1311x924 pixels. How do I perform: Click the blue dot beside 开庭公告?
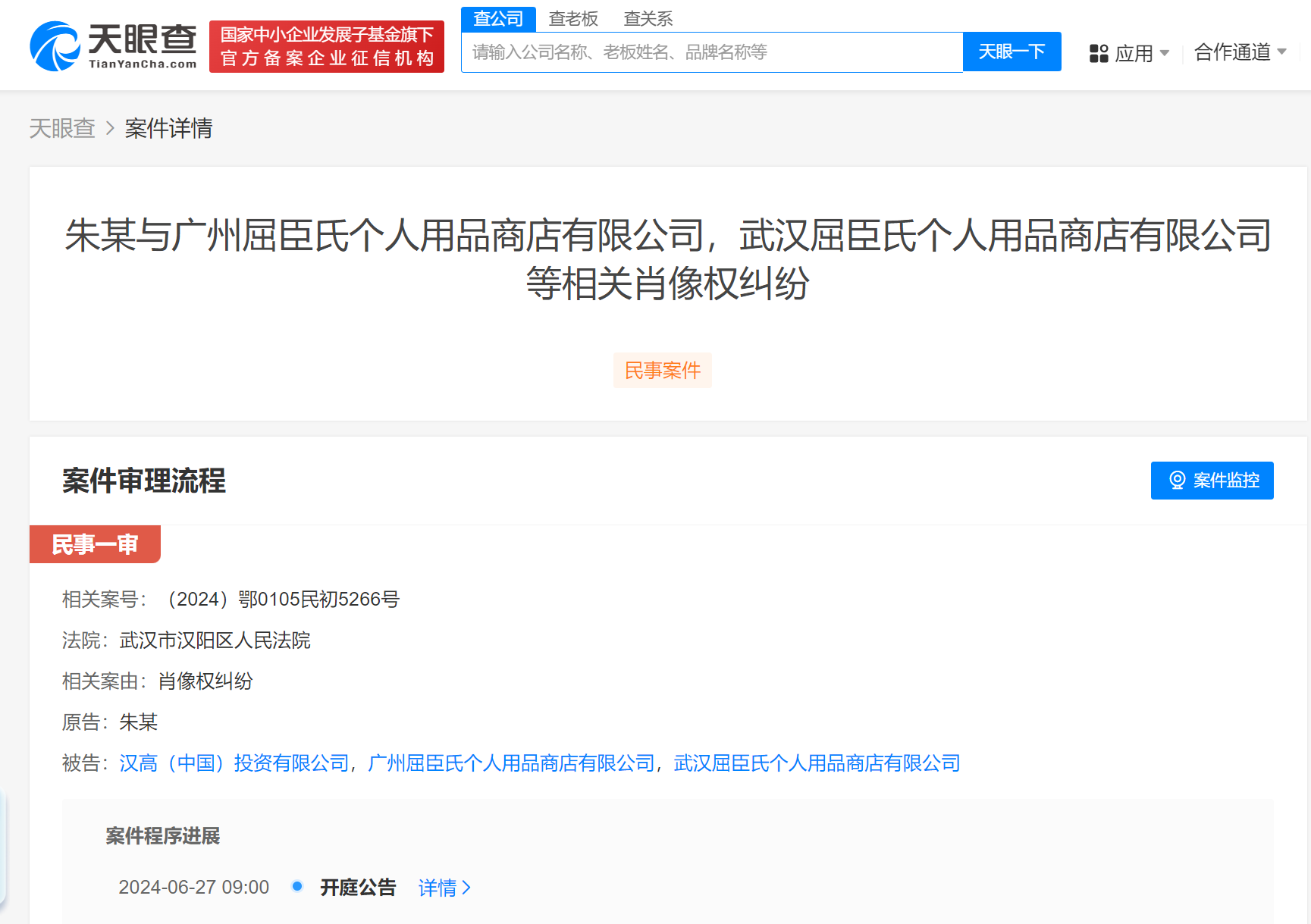(x=296, y=887)
